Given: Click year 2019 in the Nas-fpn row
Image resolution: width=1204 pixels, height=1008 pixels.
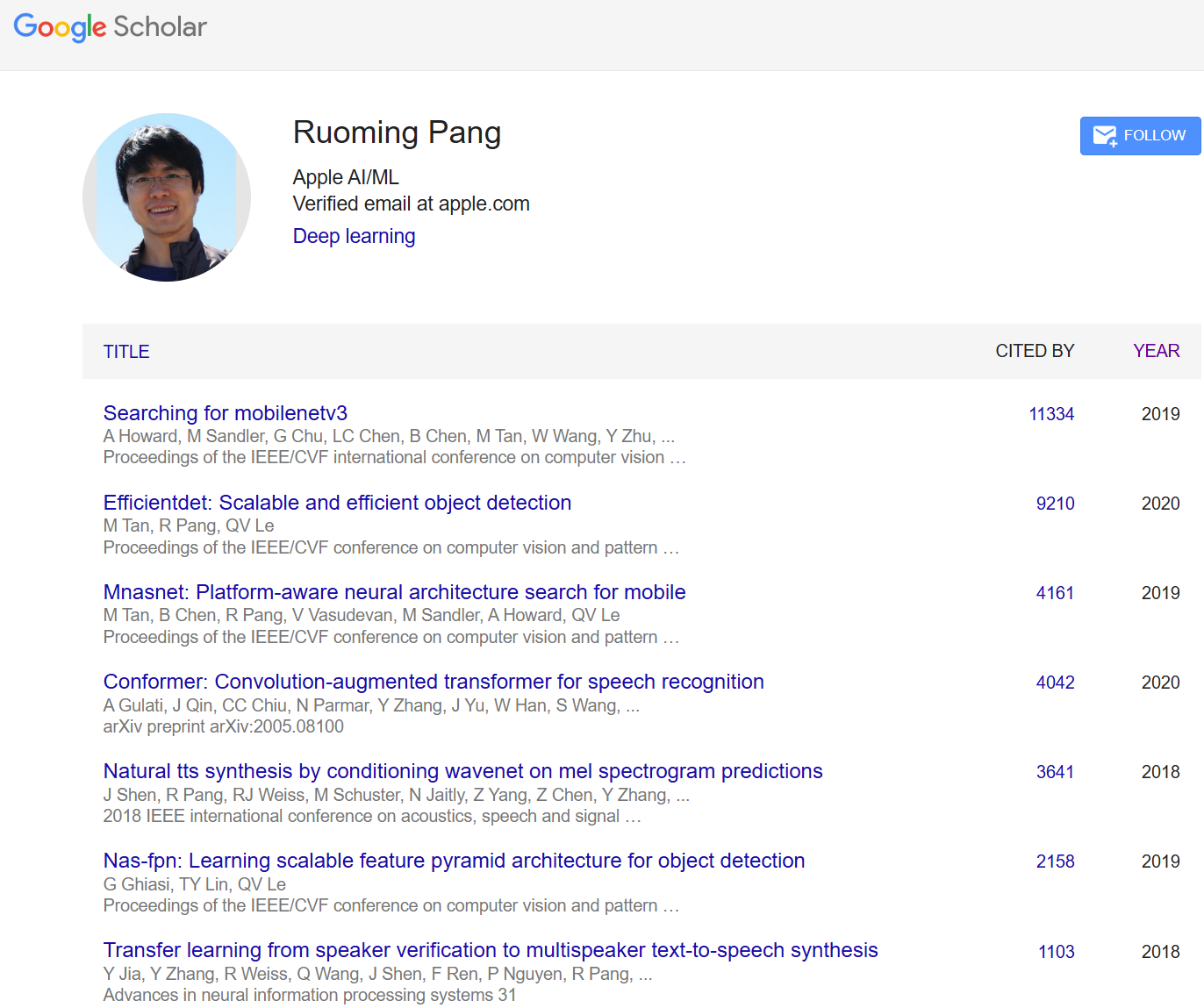Looking at the screenshot, I should (1160, 861).
